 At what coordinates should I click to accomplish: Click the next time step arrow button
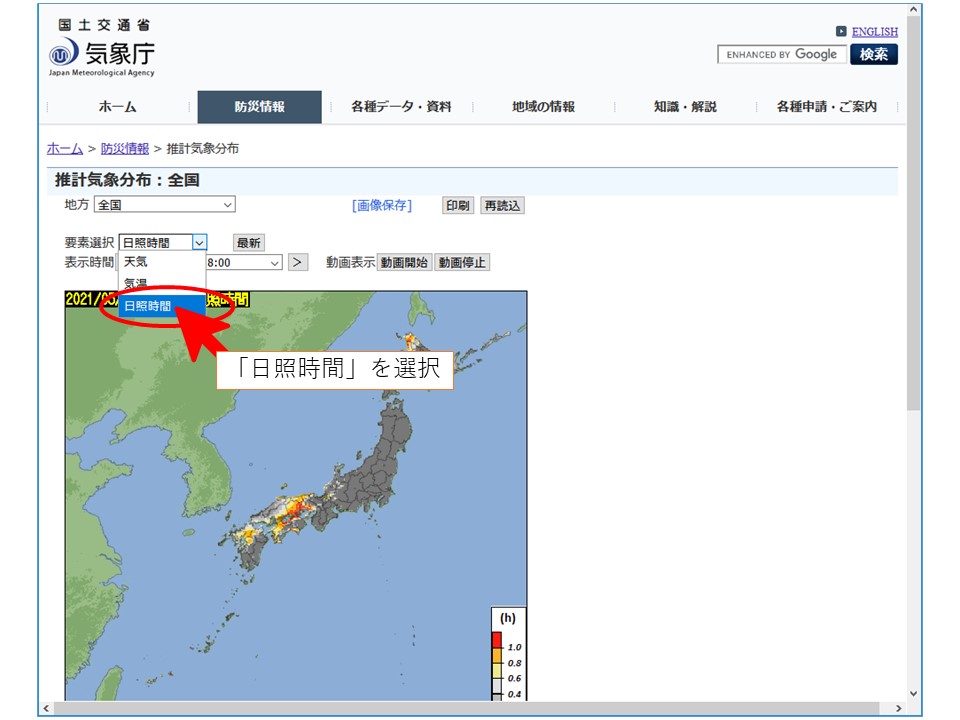pyautogui.click(x=298, y=262)
